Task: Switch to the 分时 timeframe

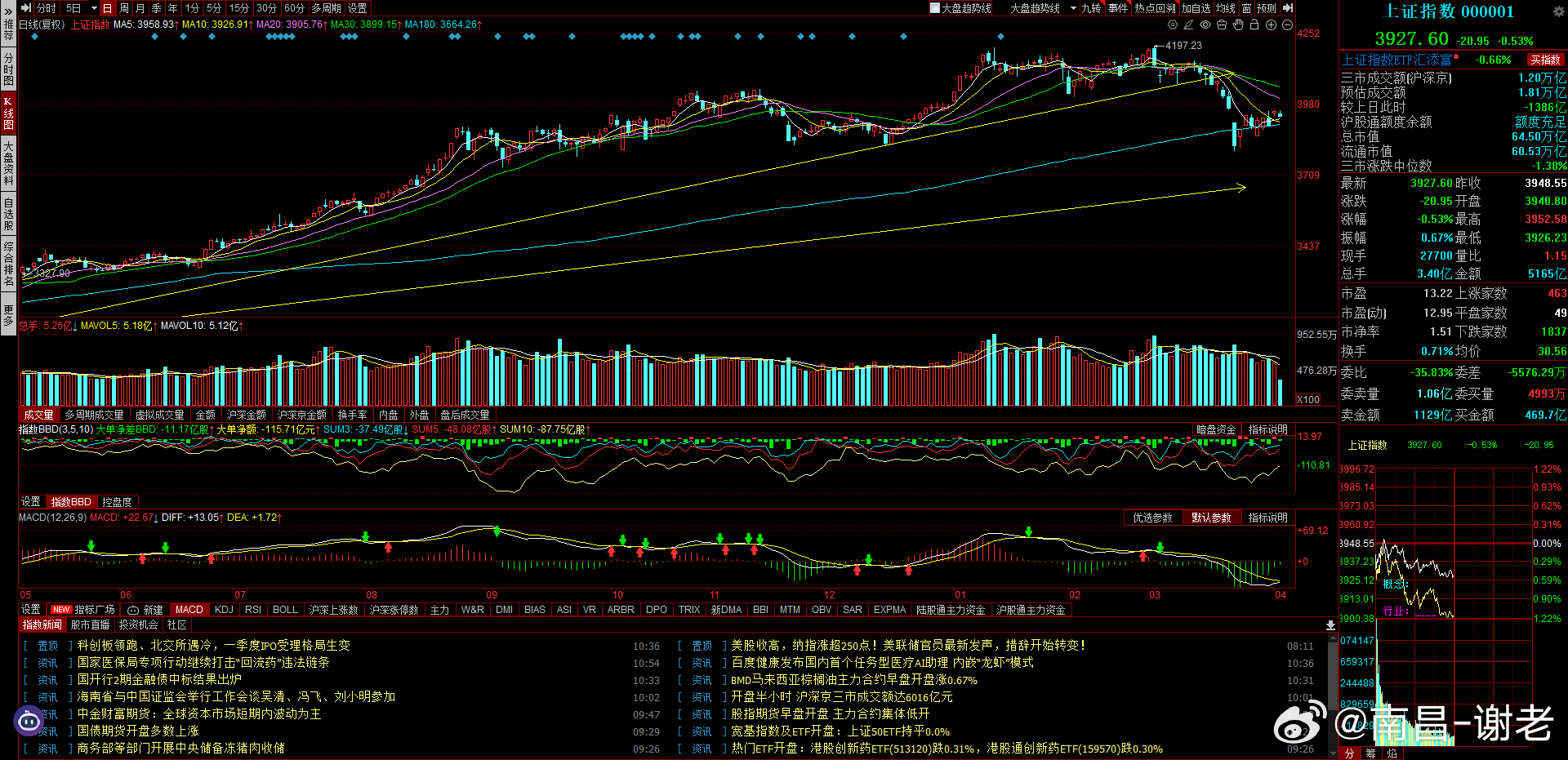Action: coord(47,8)
